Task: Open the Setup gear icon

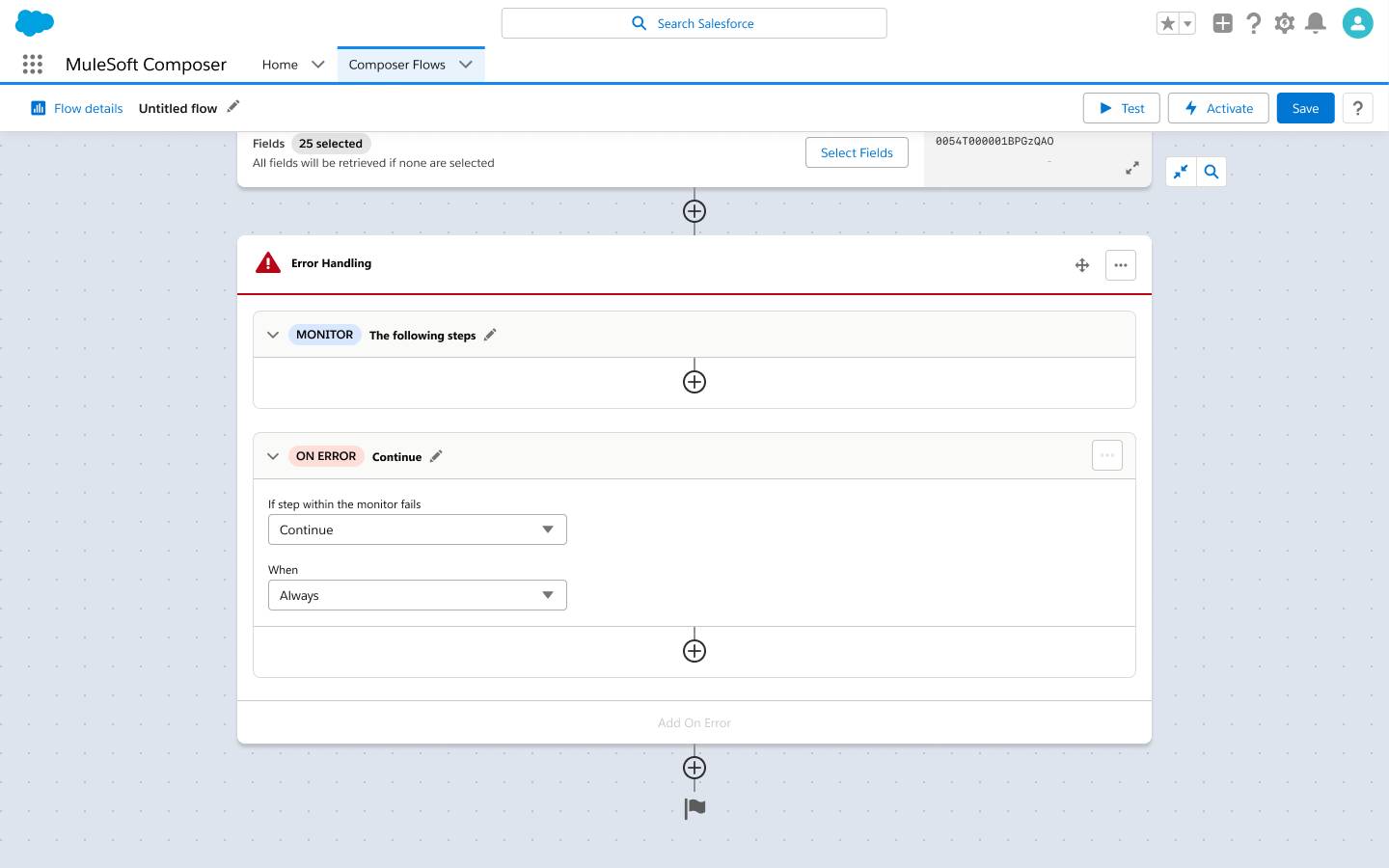Action: coord(1284,23)
